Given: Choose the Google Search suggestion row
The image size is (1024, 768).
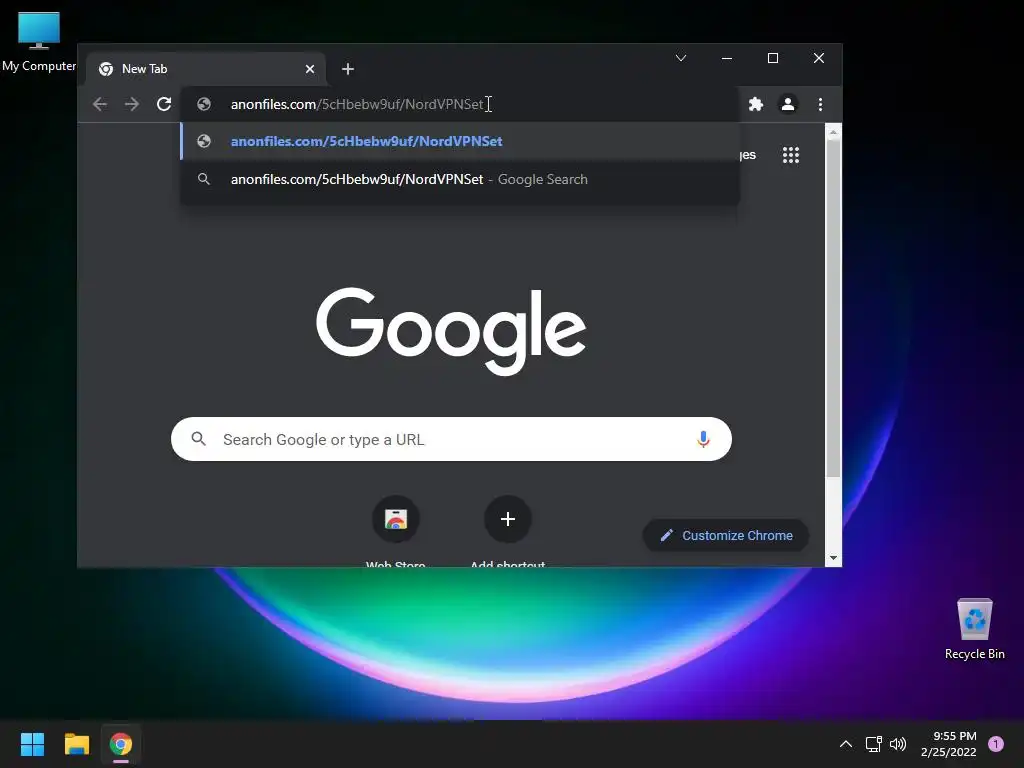Looking at the screenshot, I should [460, 179].
